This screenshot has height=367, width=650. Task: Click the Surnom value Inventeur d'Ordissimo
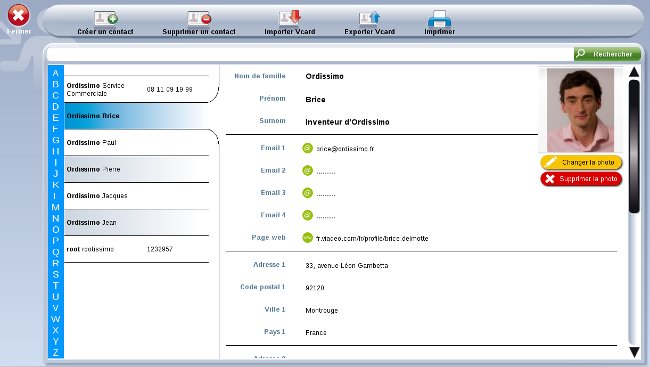tap(347, 122)
